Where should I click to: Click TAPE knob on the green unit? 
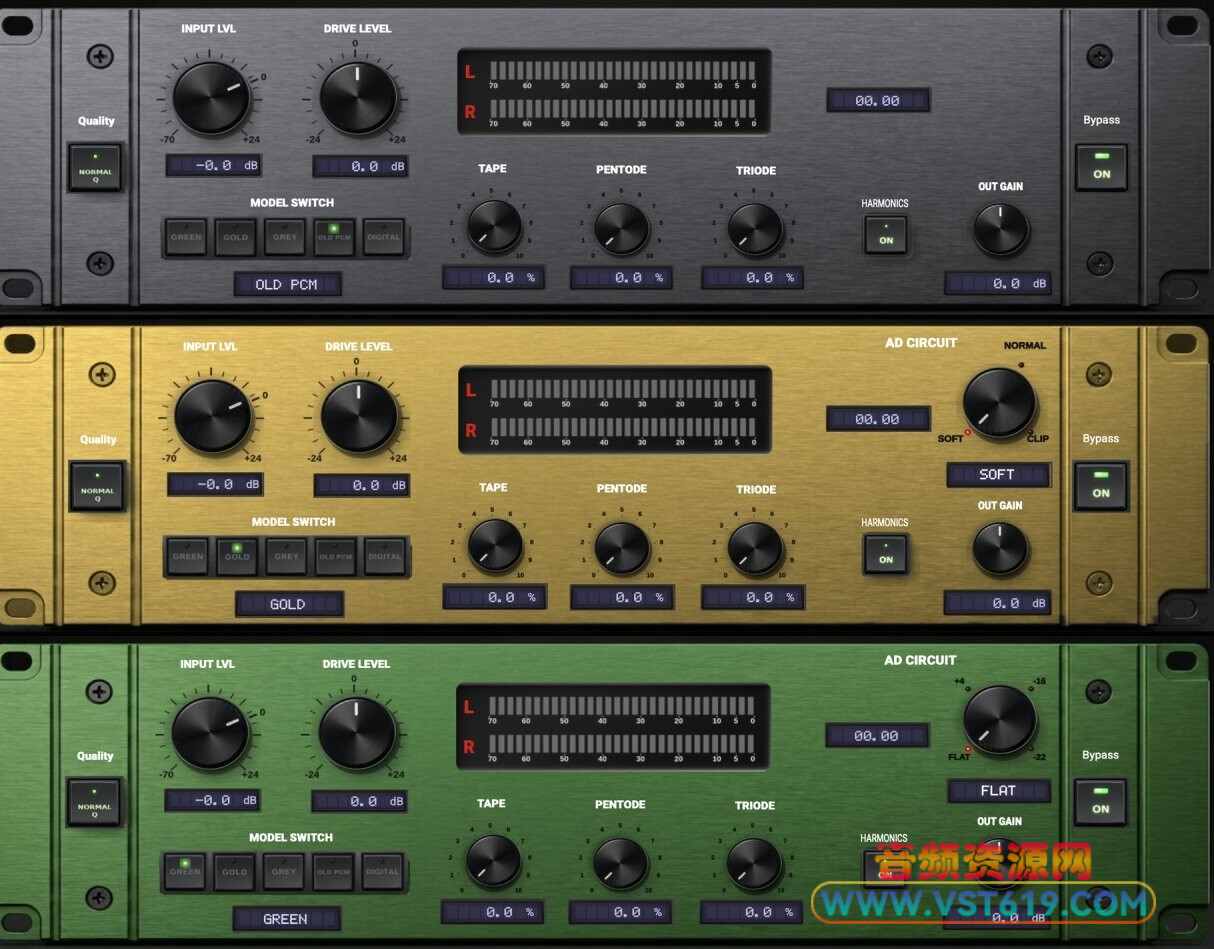click(494, 861)
